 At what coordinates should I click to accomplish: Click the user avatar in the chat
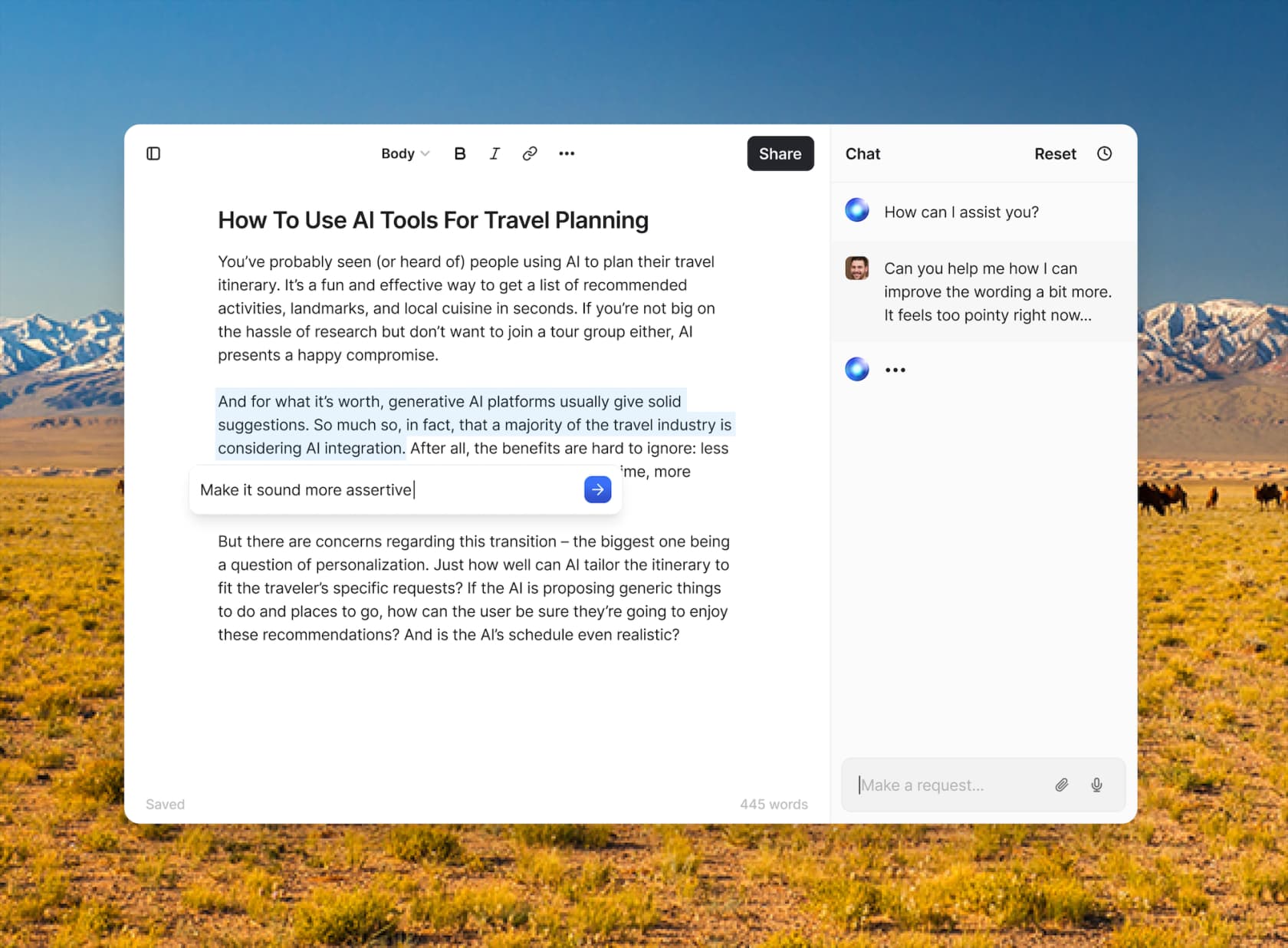point(857,268)
